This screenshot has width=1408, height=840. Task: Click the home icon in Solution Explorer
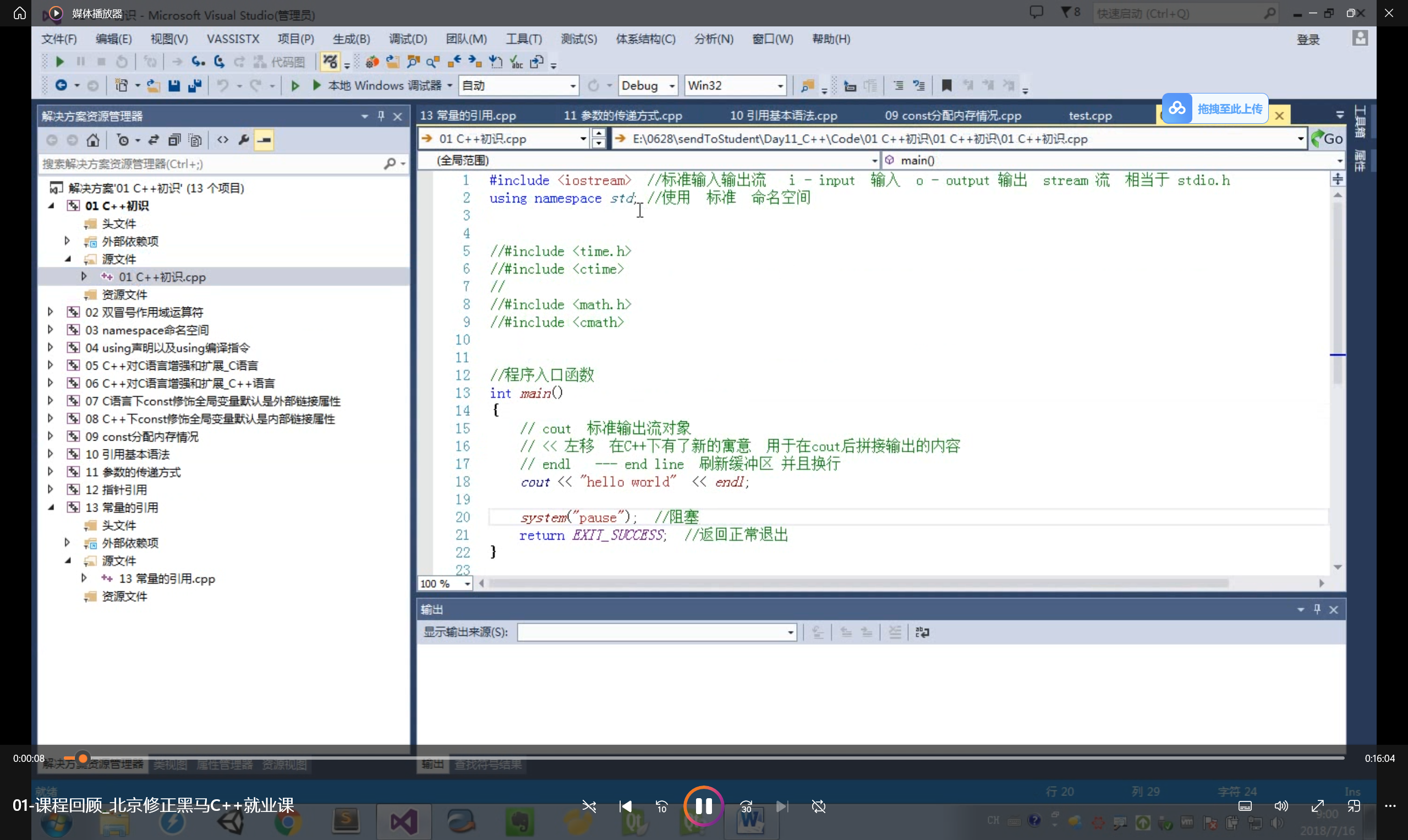pos(93,140)
